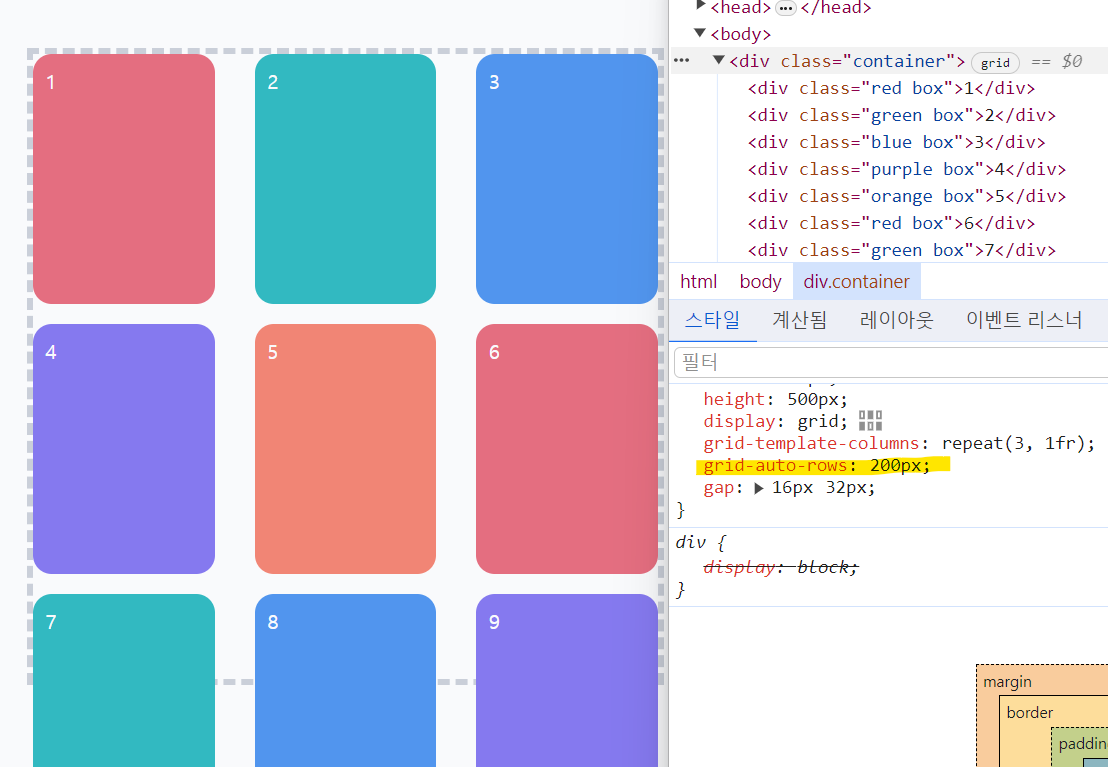The width and height of the screenshot is (1108, 767).
Task: Select the red box 1 element row
Action: pyautogui.click(x=891, y=88)
